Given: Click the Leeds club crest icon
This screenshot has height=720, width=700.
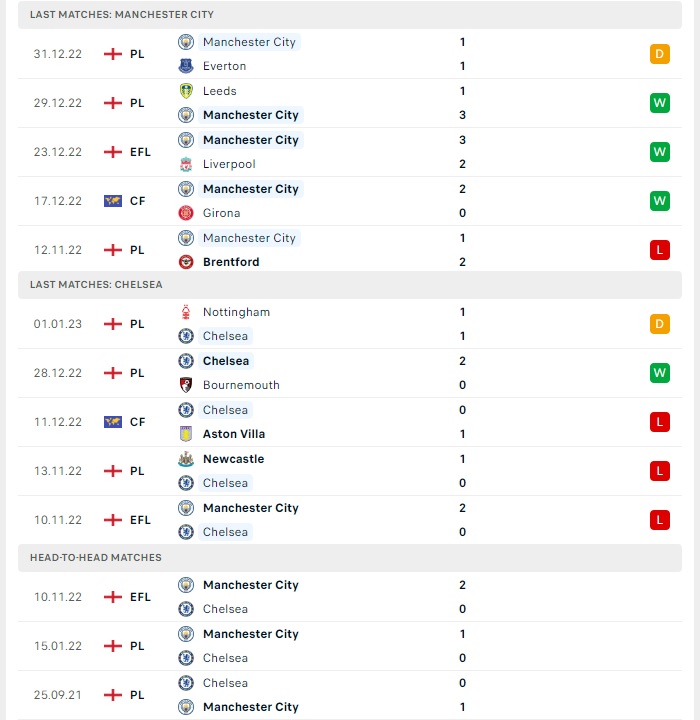Looking at the screenshot, I should point(186,91).
